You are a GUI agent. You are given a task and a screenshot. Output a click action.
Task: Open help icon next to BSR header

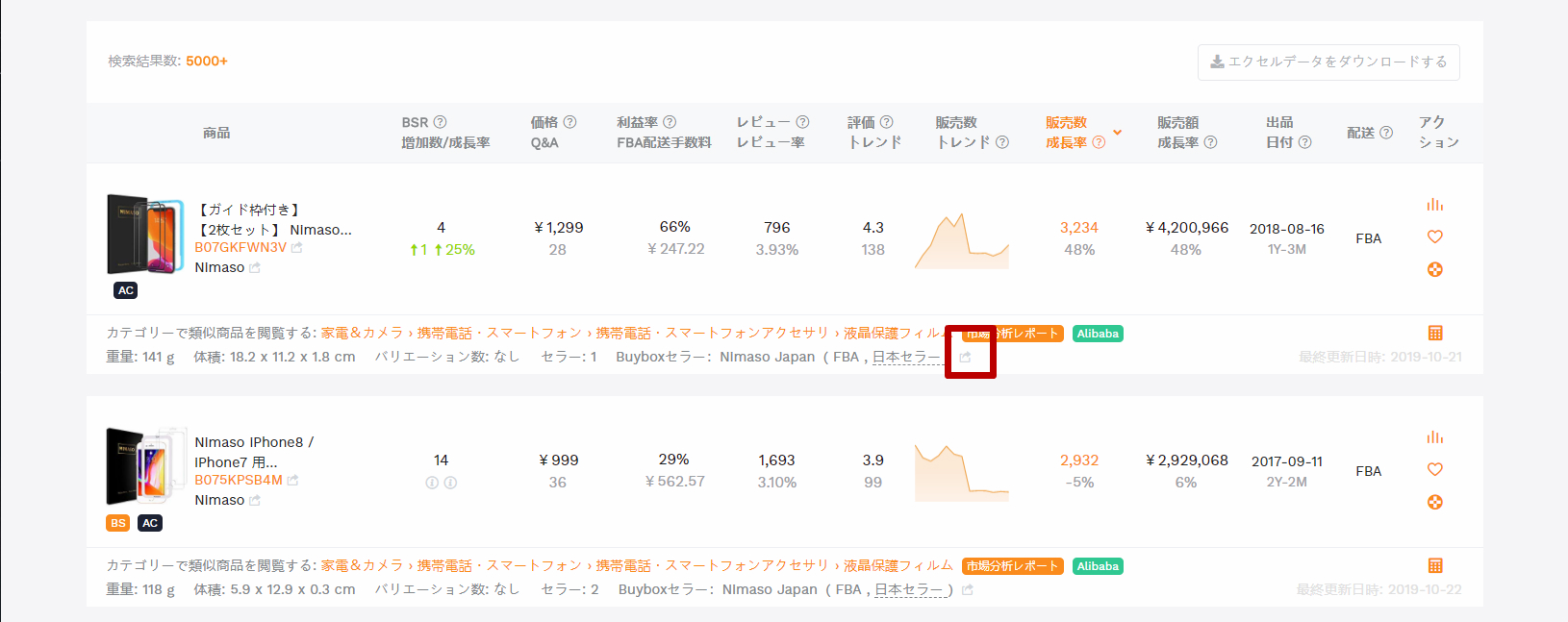[x=440, y=122]
